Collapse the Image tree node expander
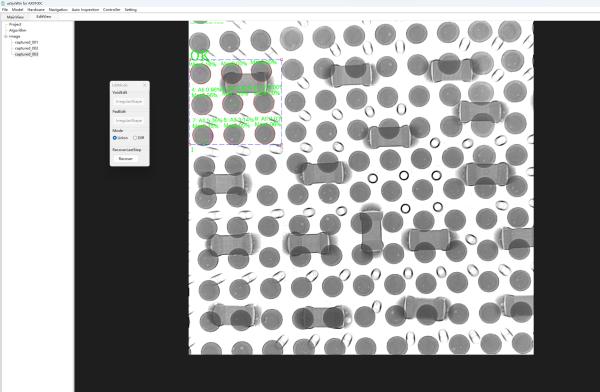Image resolution: width=600 pixels, height=392 pixels. [x=6, y=36]
